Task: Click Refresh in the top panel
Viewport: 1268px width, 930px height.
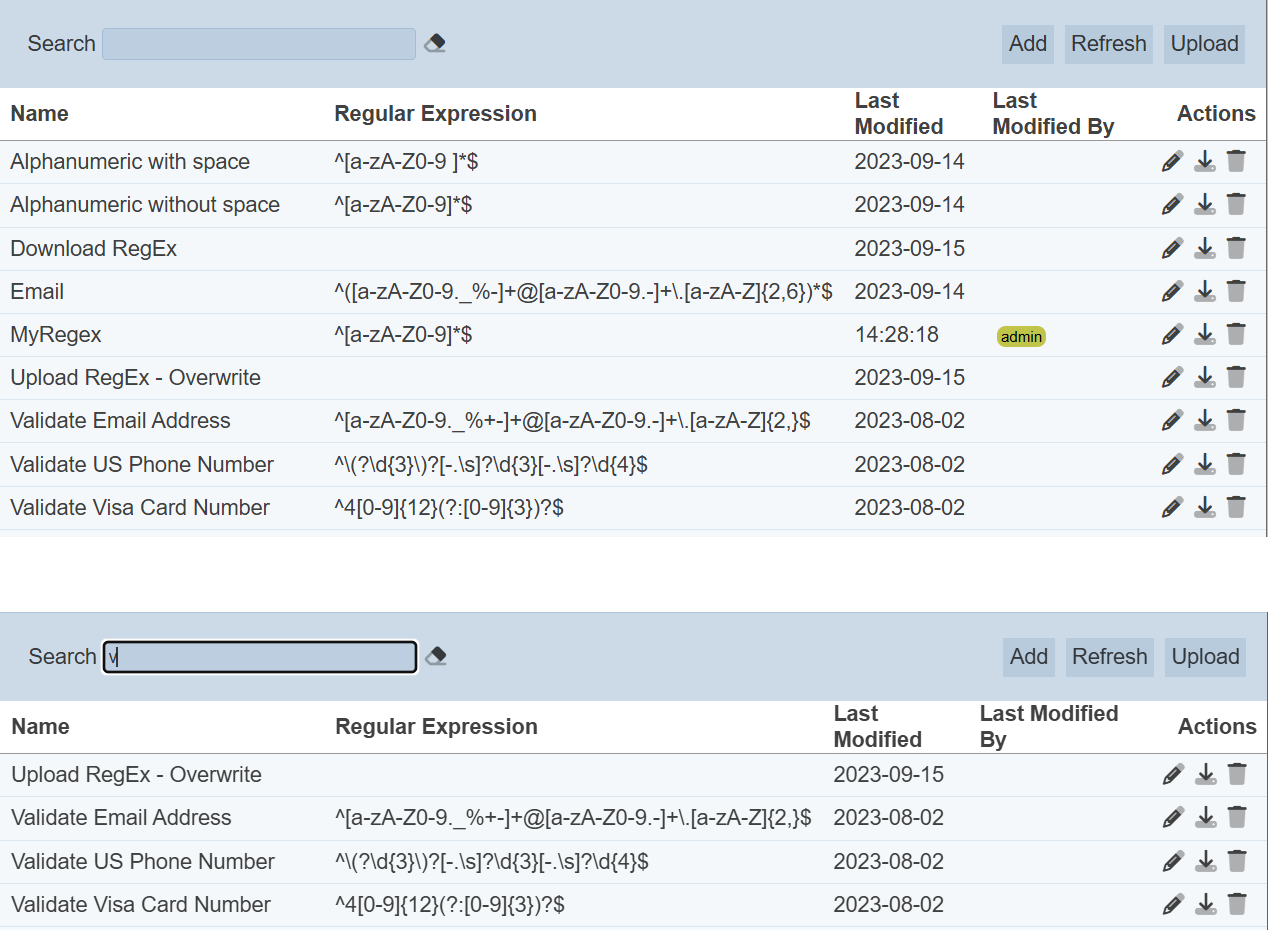Action: tap(1108, 44)
